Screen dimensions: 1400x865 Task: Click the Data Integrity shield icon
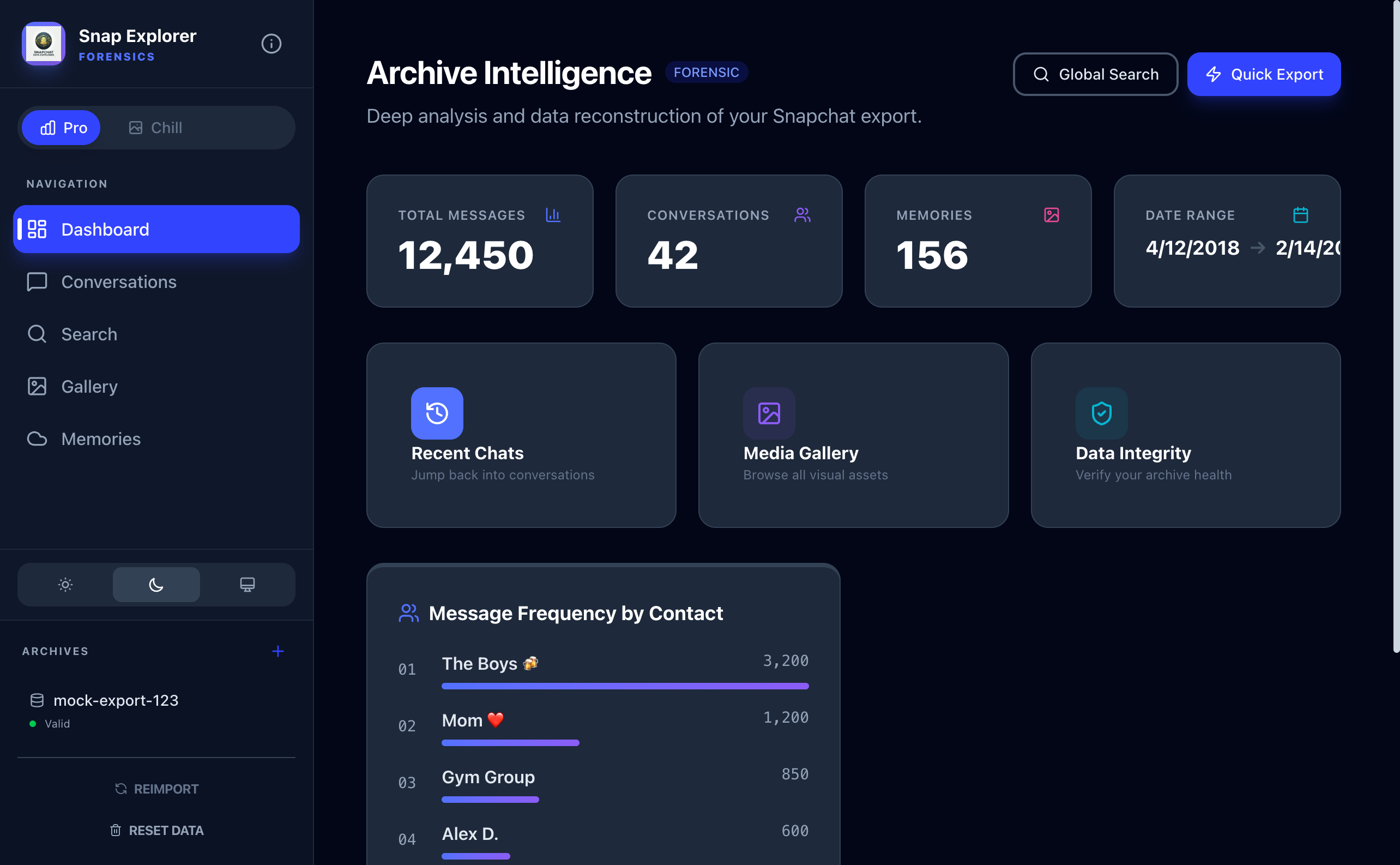pyautogui.click(x=1101, y=413)
